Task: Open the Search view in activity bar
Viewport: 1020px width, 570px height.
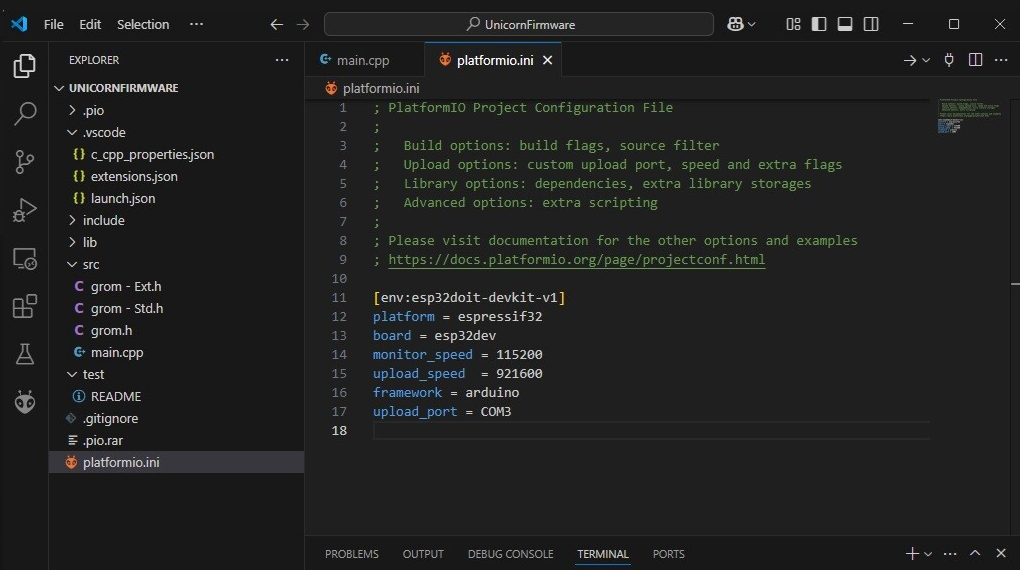Action: click(25, 113)
